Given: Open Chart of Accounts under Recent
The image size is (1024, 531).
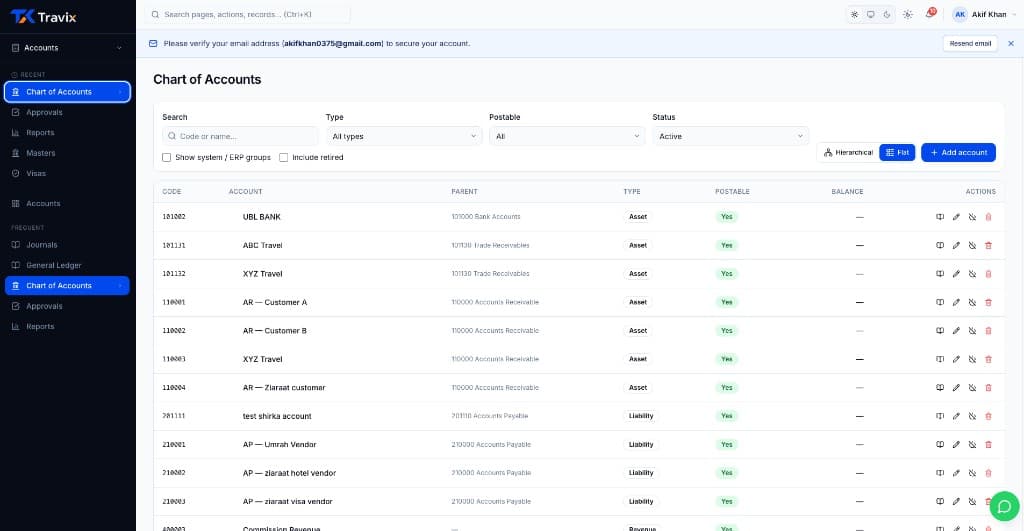Looking at the screenshot, I should [x=67, y=92].
